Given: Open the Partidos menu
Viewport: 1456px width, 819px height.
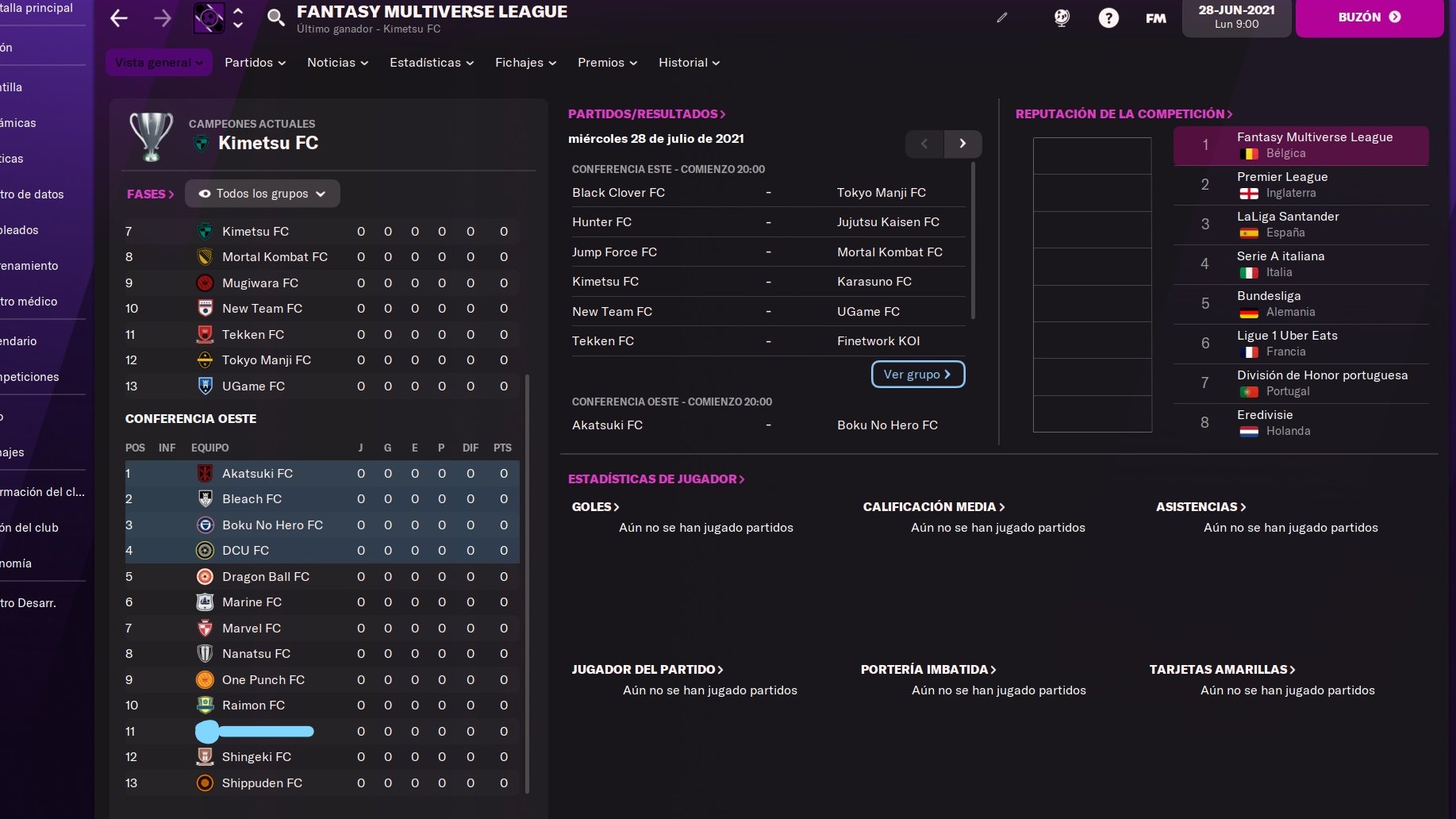Looking at the screenshot, I should 255,63.
